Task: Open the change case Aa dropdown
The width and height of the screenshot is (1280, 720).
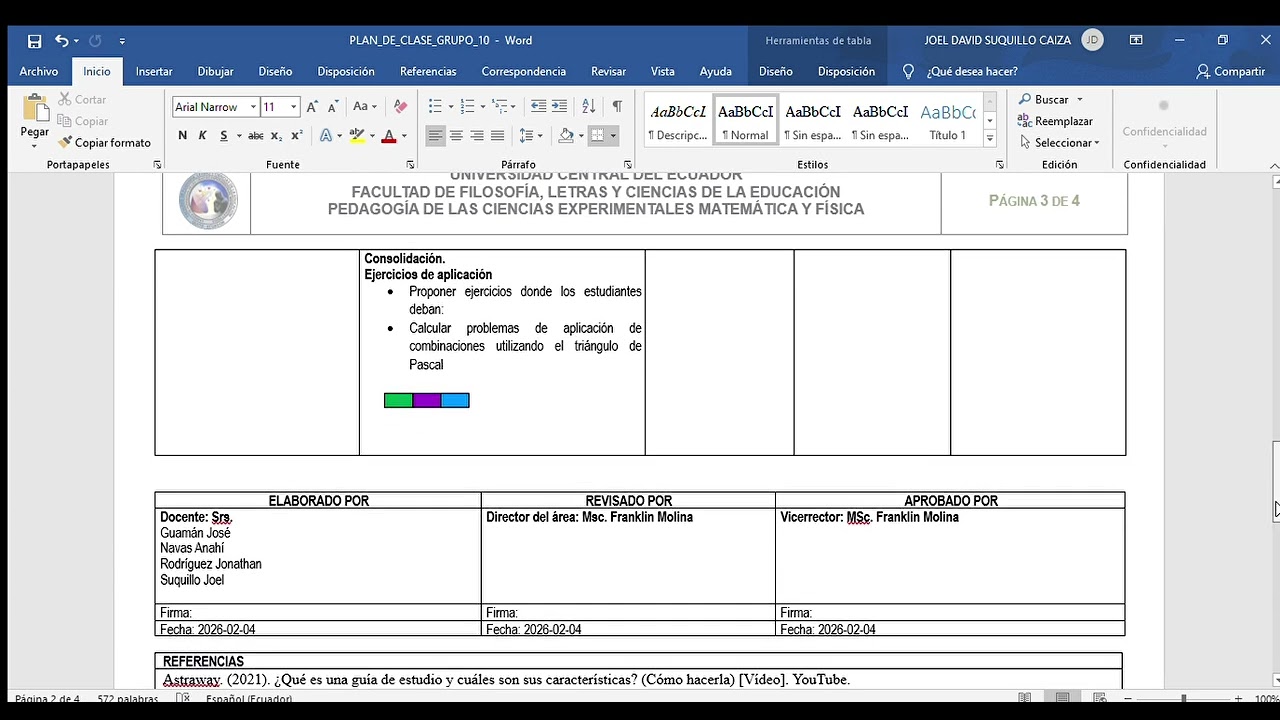Action: pyautogui.click(x=365, y=107)
